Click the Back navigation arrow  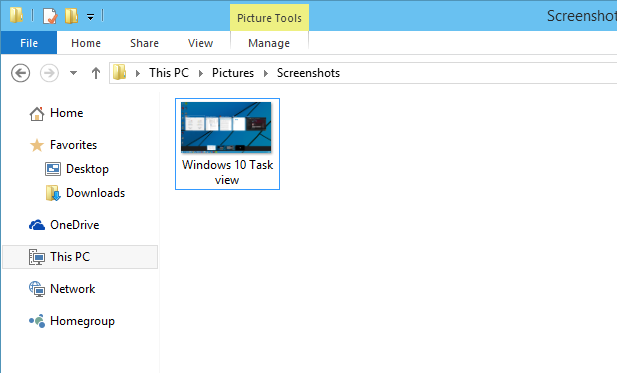[20, 73]
